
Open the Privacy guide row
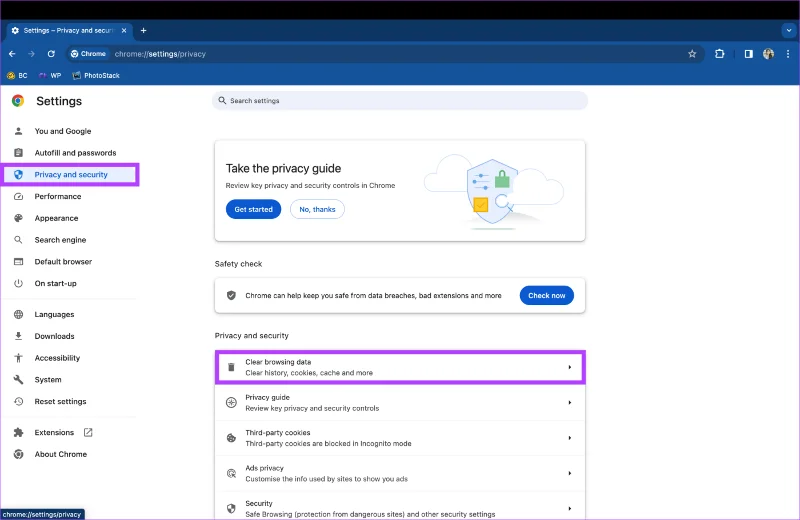pyautogui.click(x=400, y=403)
